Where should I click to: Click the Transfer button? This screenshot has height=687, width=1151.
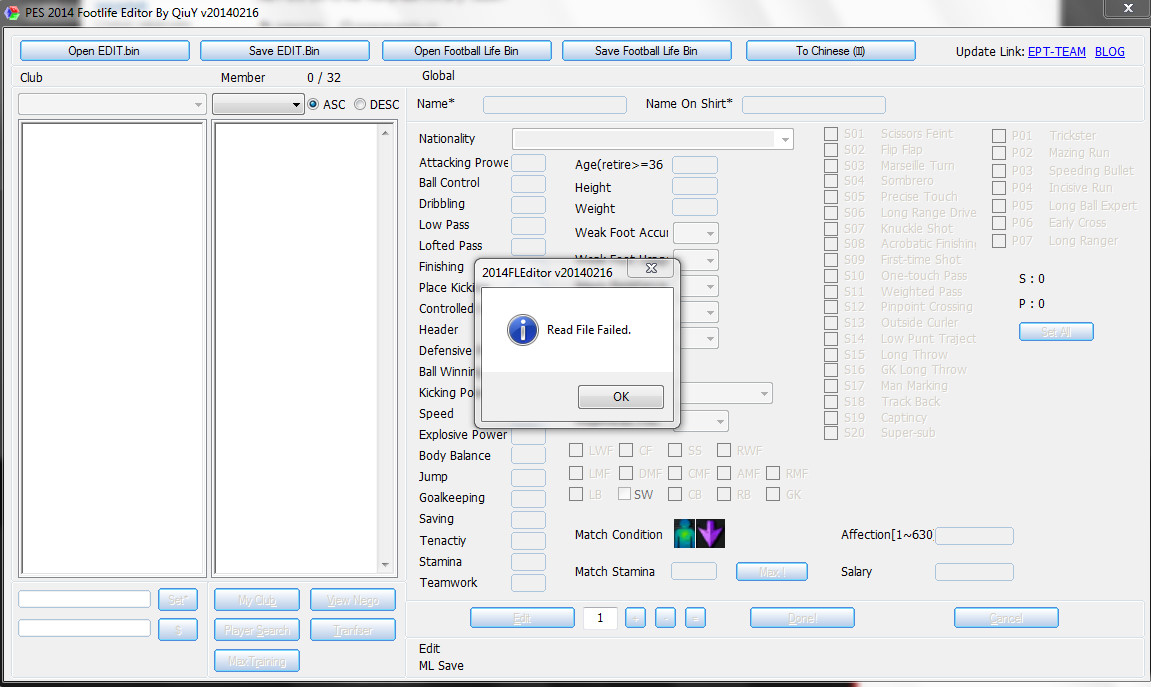(352, 630)
